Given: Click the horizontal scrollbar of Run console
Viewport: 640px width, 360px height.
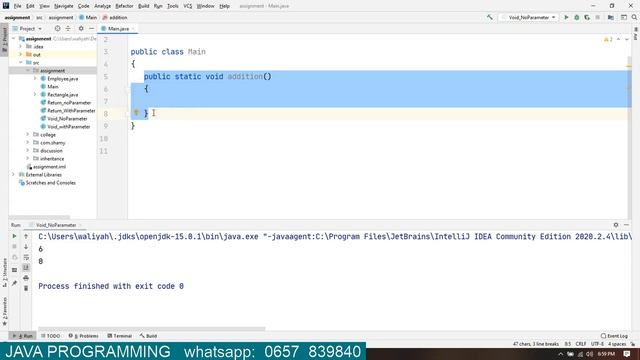Looking at the screenshot, I should (x=151, y=329).
